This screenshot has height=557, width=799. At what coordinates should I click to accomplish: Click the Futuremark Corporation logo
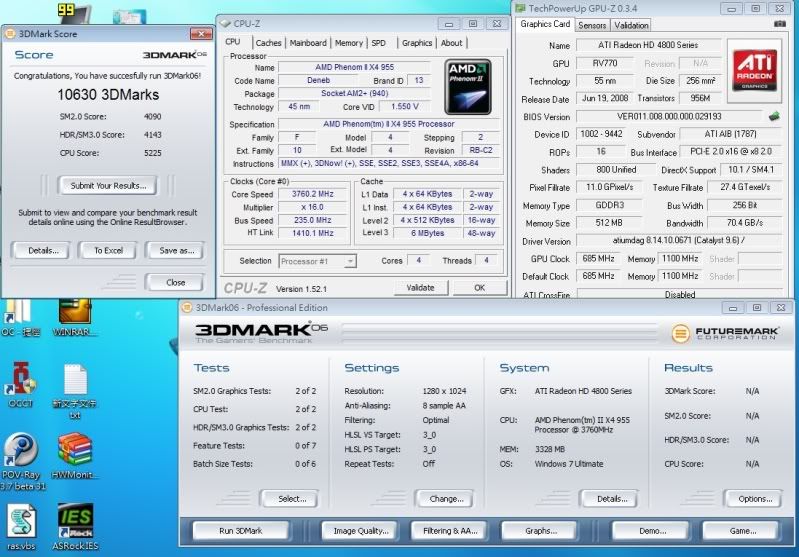[725, 333]
